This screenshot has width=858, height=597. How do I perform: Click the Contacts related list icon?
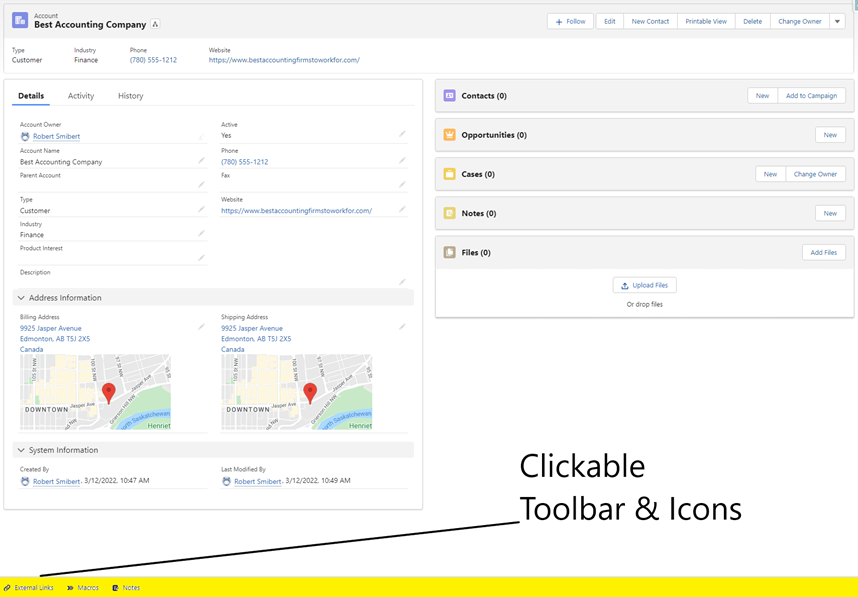pos(449,96)
